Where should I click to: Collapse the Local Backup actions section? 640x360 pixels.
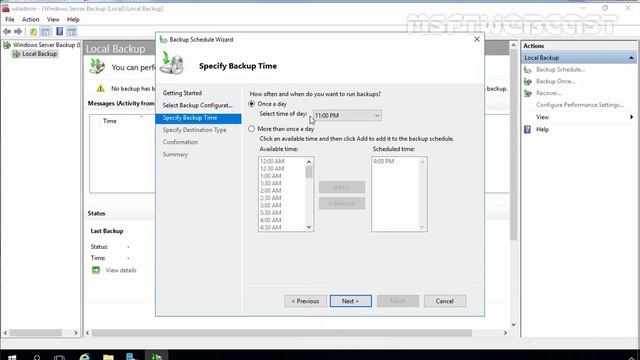tap(631, 58)
